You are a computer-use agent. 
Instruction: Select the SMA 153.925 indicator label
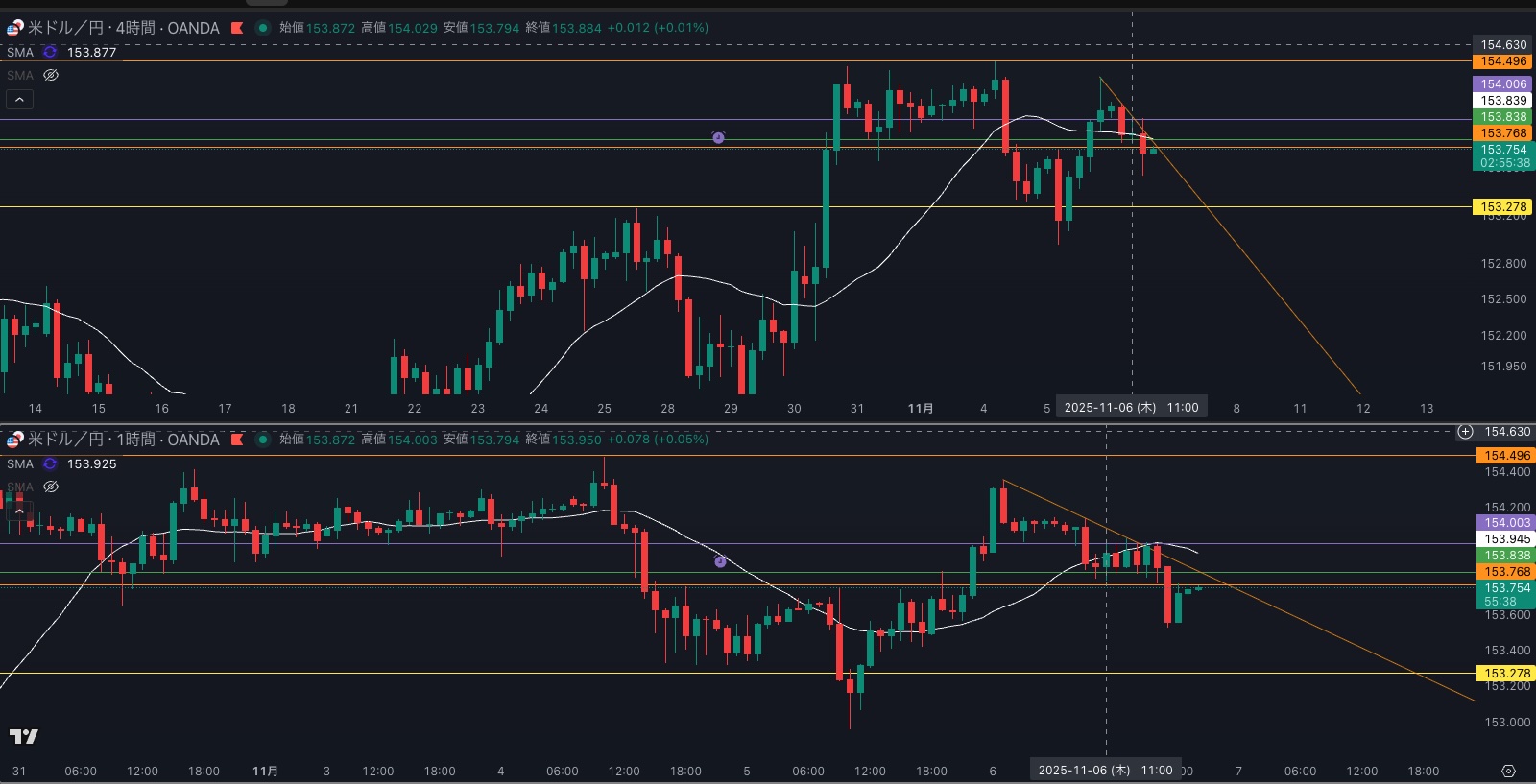(61, 463)
